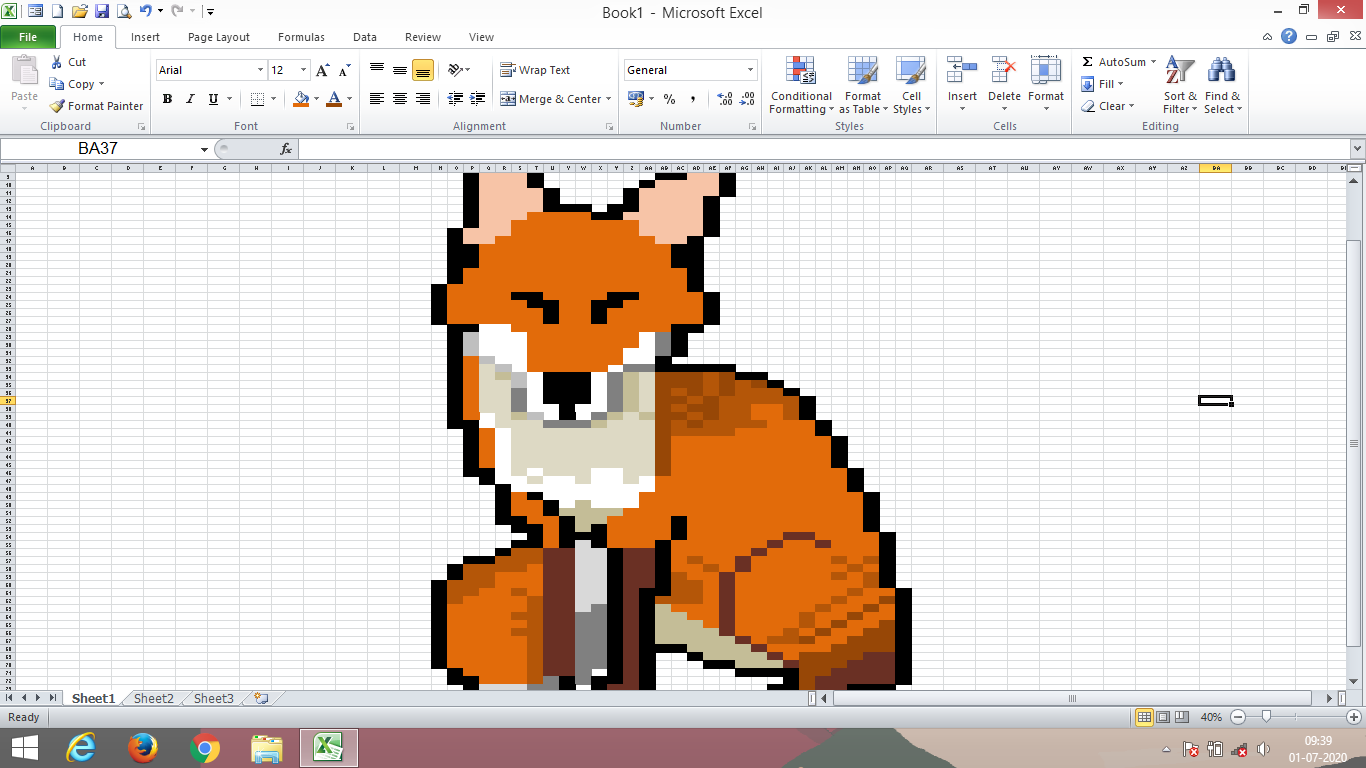Screen dimensions: 1366x768
Task: Open the font size dropdown
Action: coord(303,70)
